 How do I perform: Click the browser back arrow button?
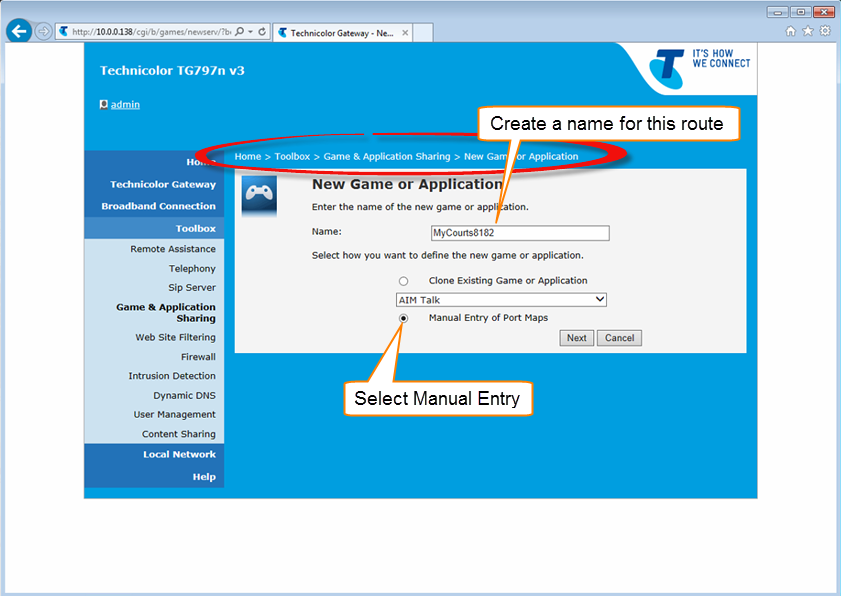click(17, 31)
